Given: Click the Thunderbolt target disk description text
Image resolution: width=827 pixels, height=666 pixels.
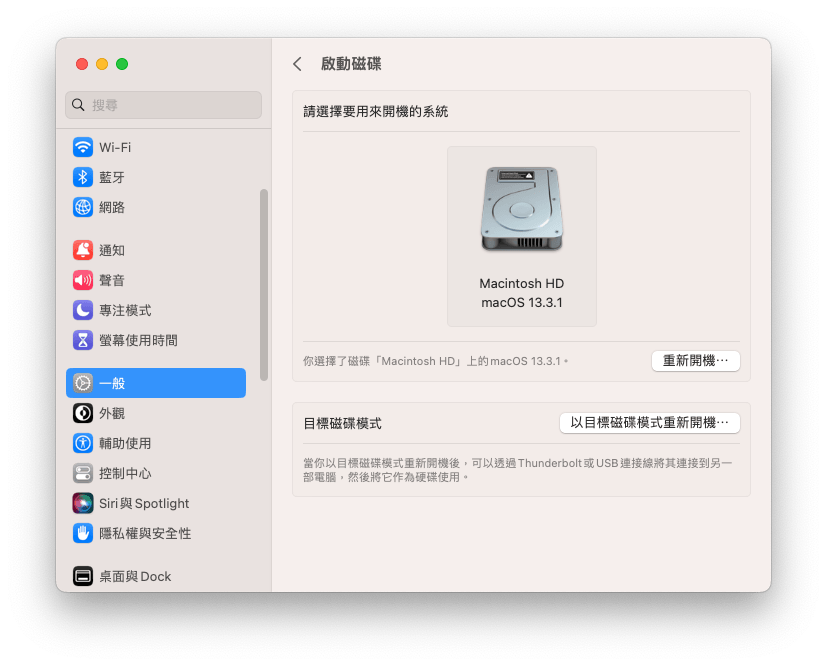Looking at the screenshot, I should point(517,470).
